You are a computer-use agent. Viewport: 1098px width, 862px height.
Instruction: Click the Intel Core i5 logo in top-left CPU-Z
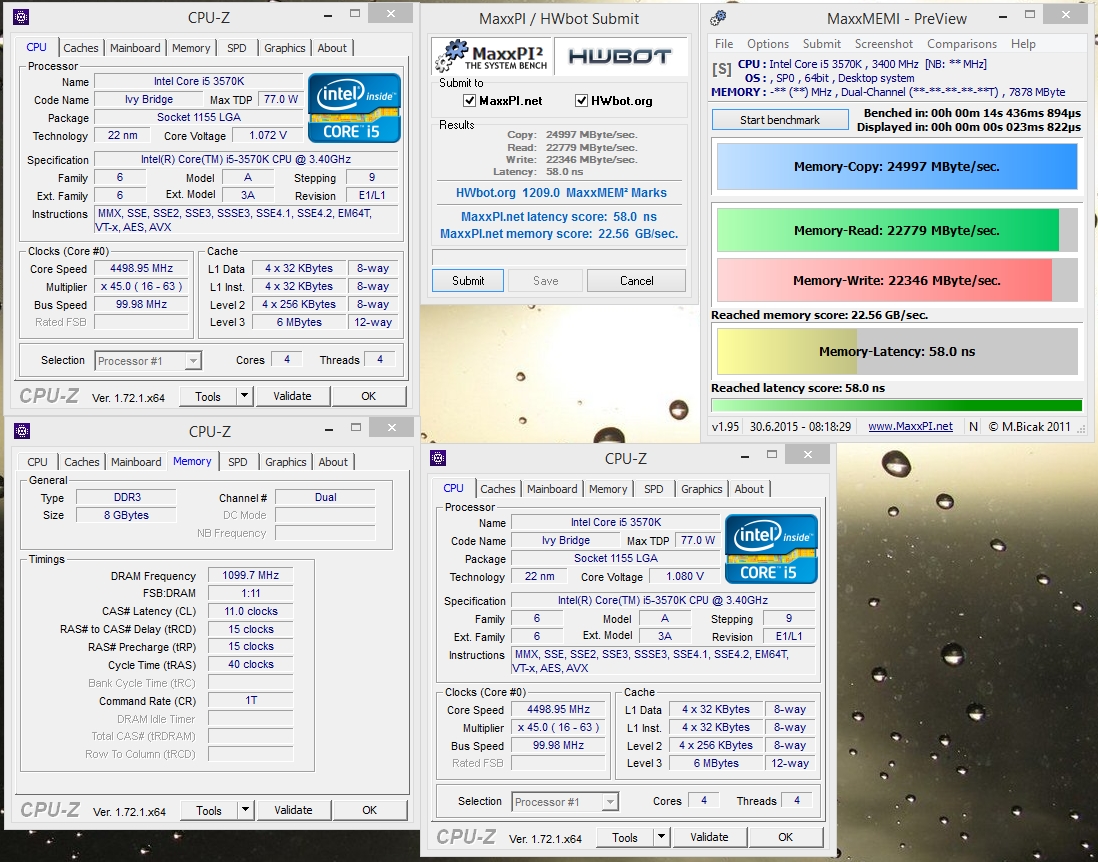(x=354, y=108)
